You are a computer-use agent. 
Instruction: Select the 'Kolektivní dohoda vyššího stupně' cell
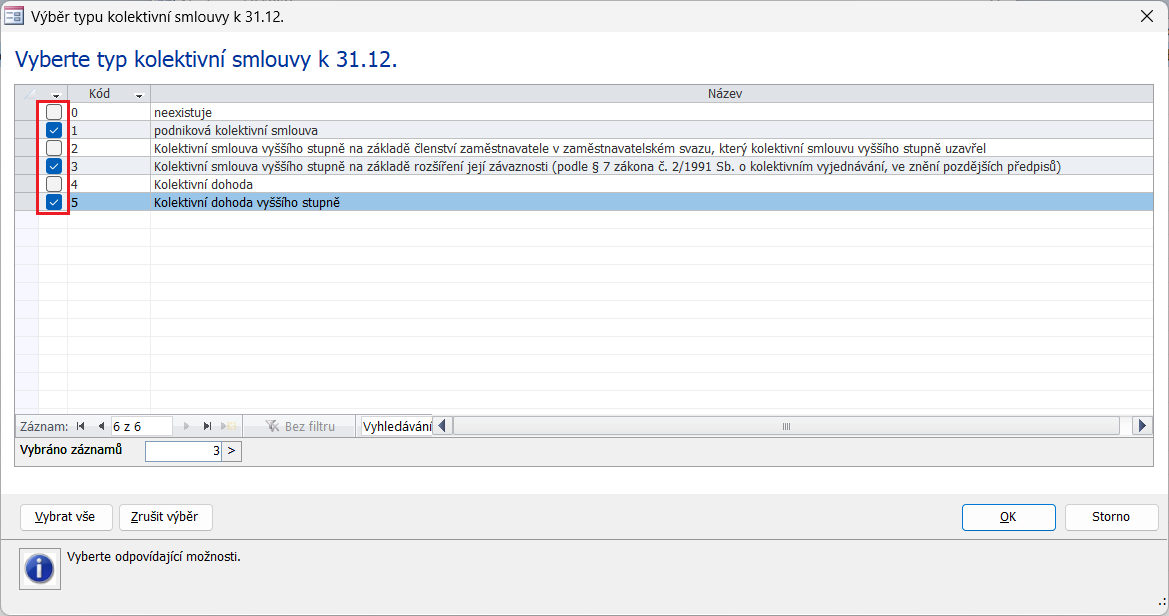[x=652, y=202]
